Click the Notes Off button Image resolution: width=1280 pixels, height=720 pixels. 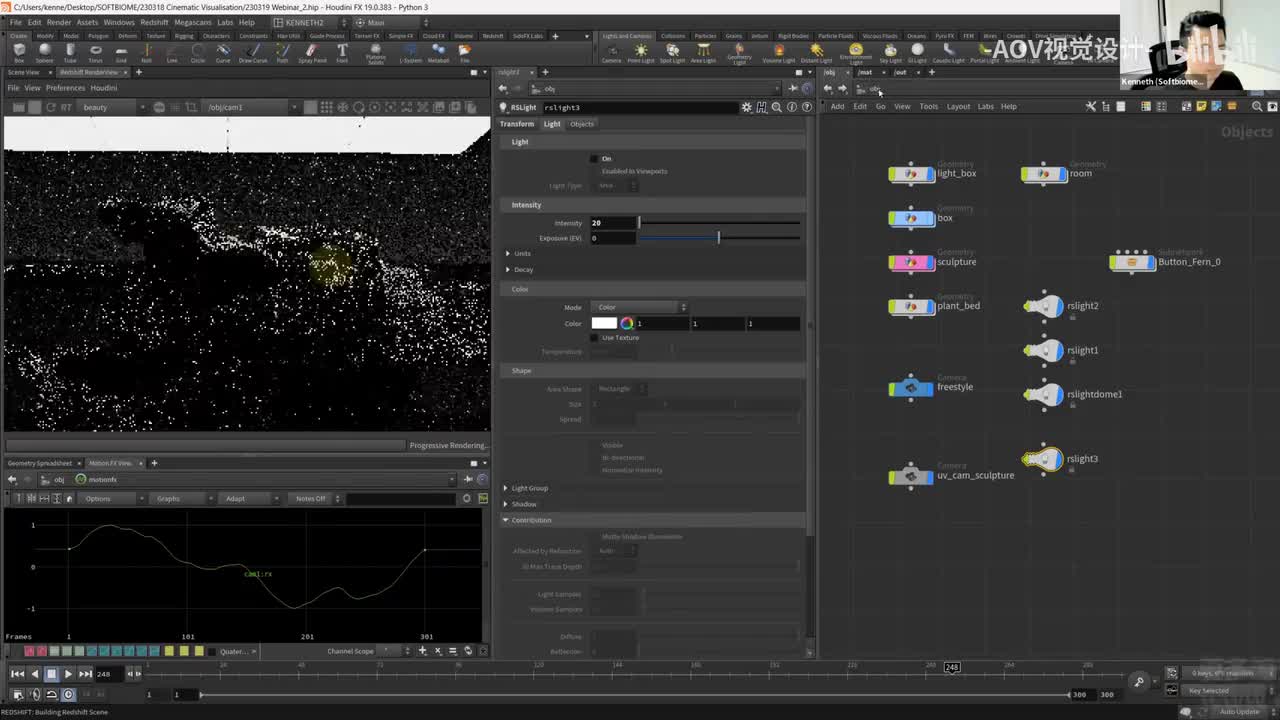(314, 498)
